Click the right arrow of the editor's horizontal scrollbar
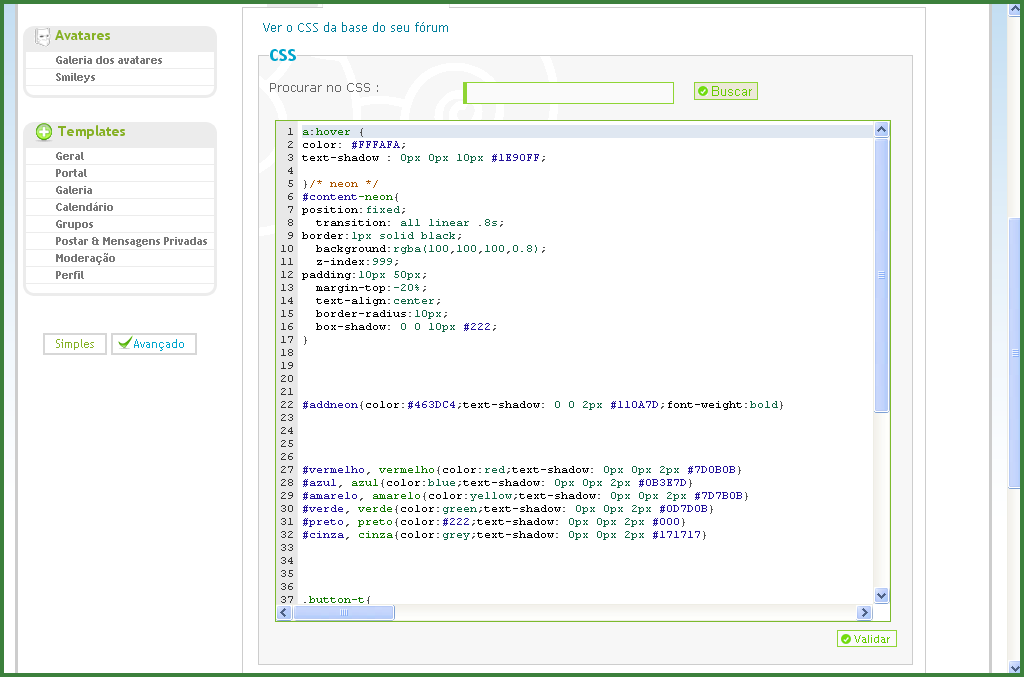1024x677 pixels. pyautogui.click(x=864, y=612)
